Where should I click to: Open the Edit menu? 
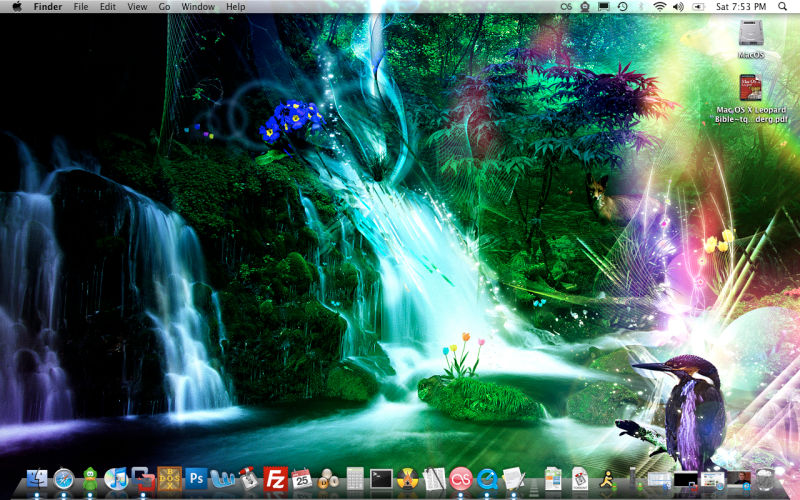tap(108, 7)
